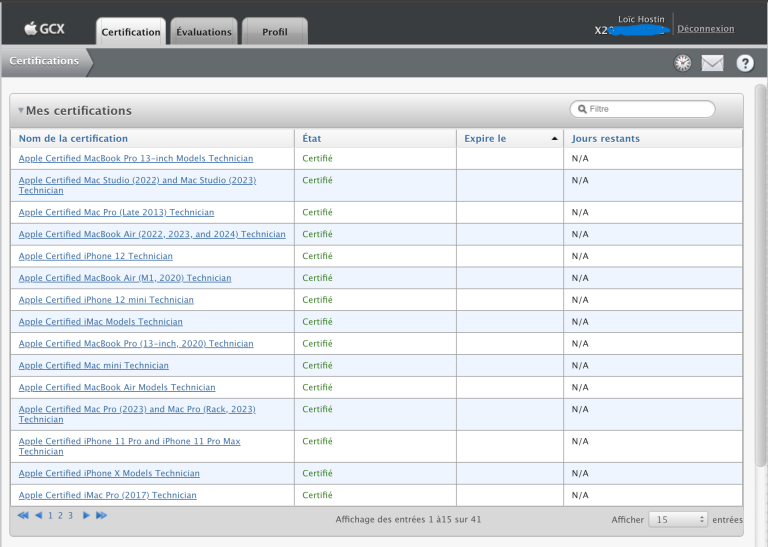The height and width of the screenshot is (547, 768).
Task: Go to previous page arrow
Action: click(38, 515)
